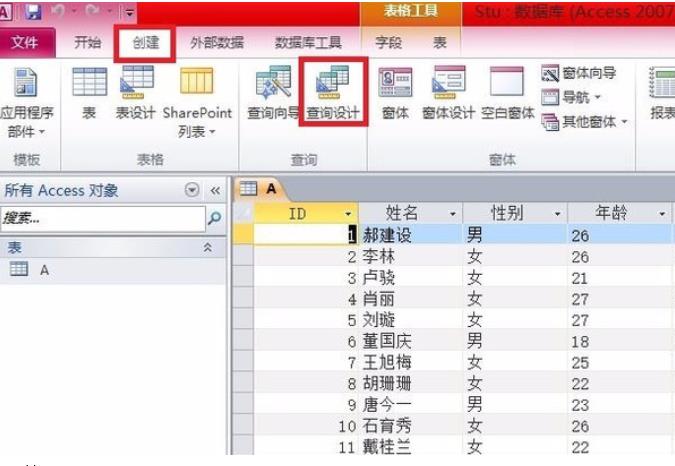Click the Save icon in quick access toolbar
The width and height of the screenshot is (675, 466).
point(33,12)
